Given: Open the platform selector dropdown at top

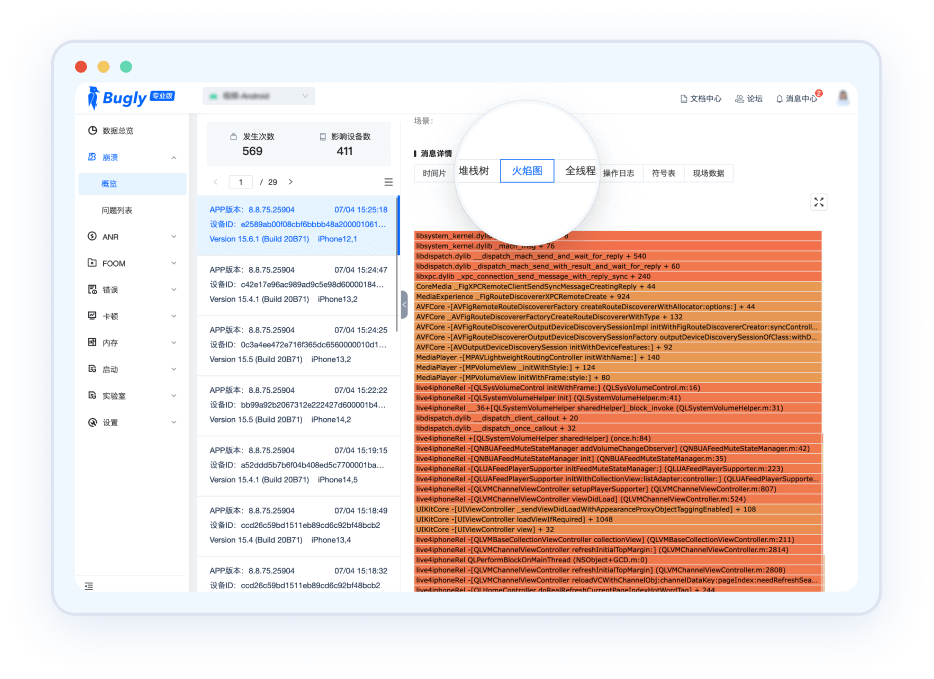Looking at the screenshot, I should click(260, 95).
